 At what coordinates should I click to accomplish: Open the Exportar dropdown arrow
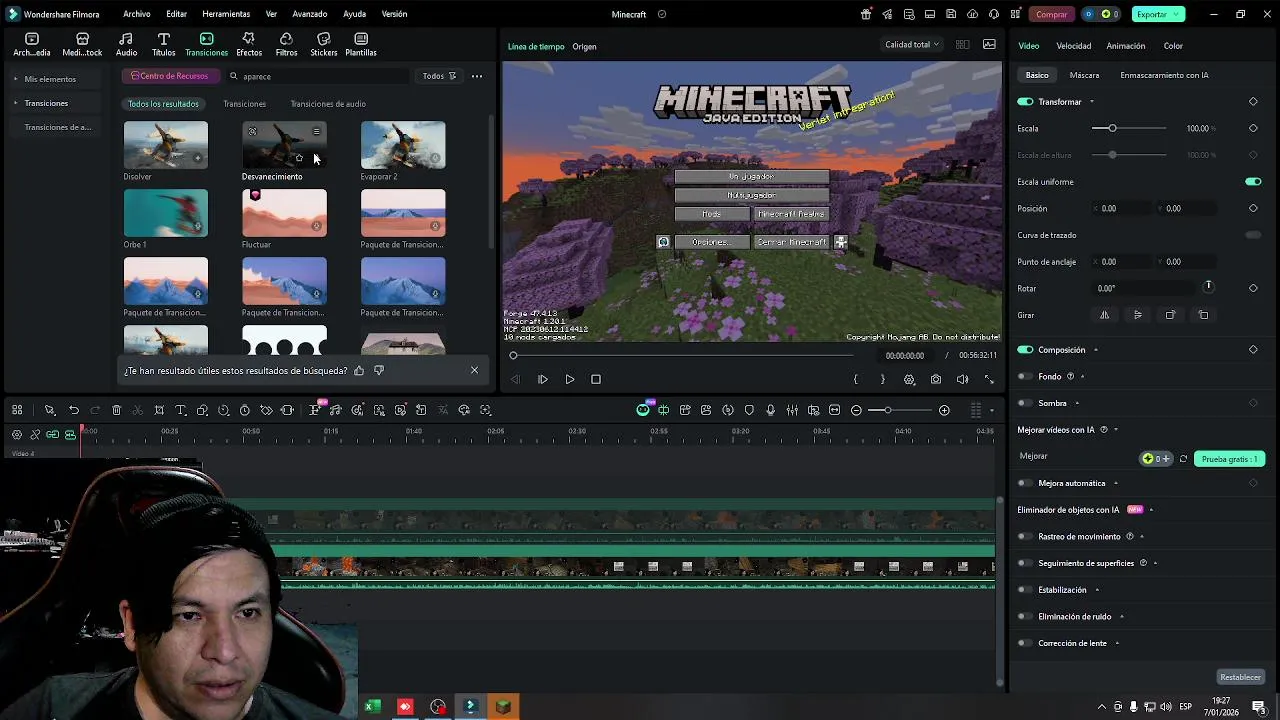click(1177, 14)
